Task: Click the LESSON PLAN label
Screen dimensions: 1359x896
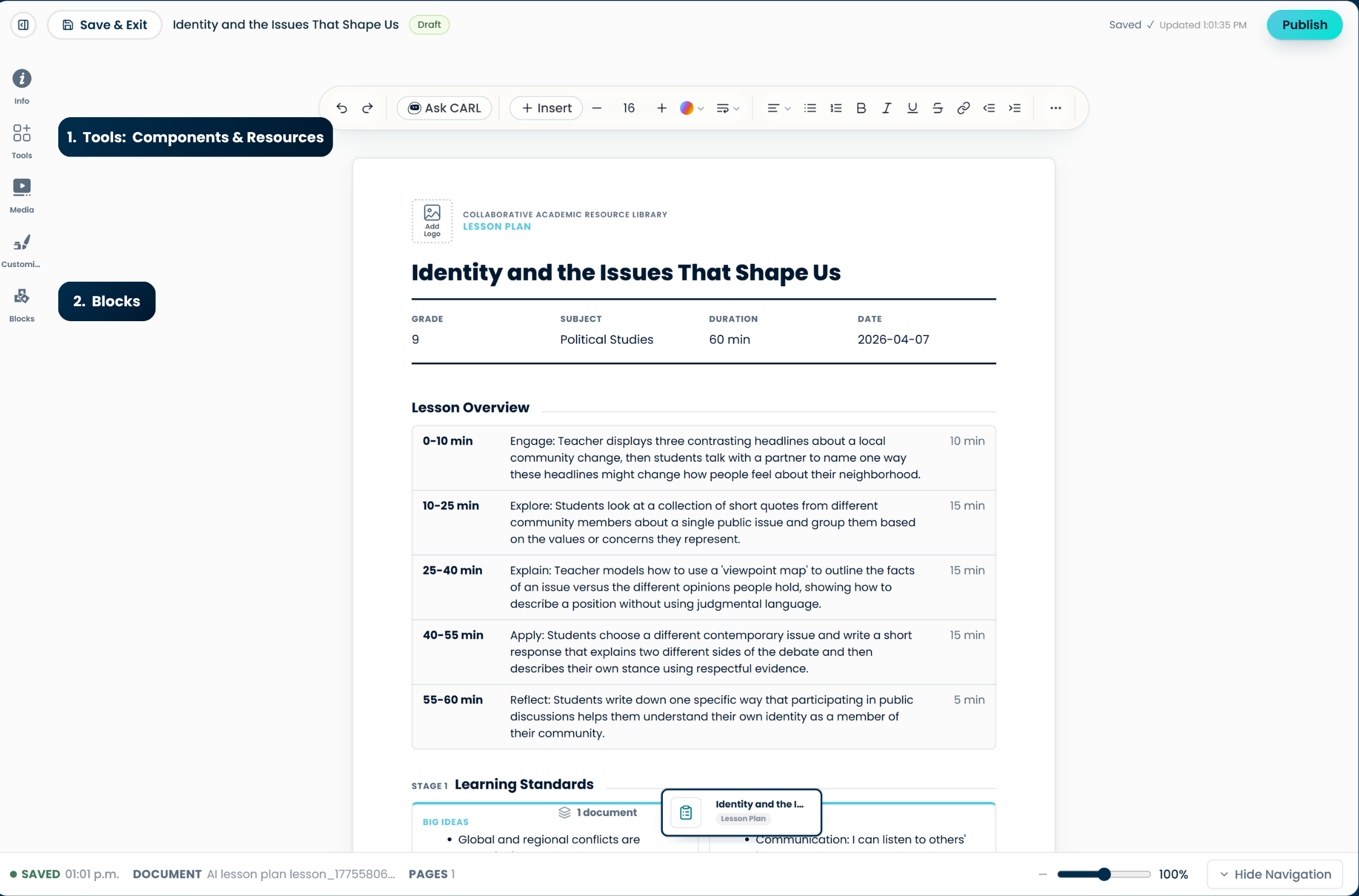Action: [x=497, y=226]
